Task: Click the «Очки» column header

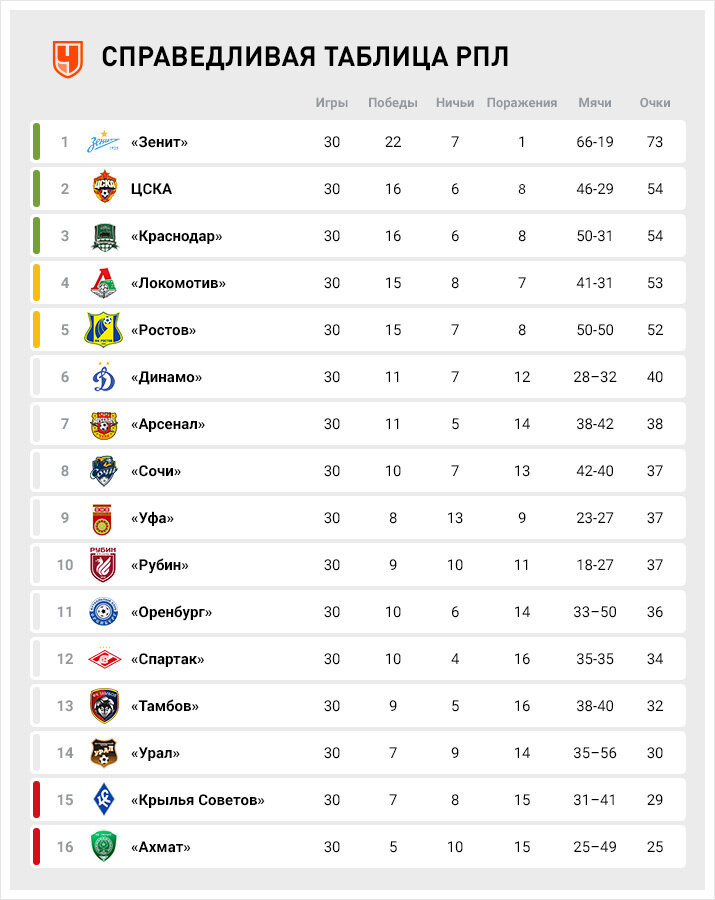Action: 655,103
